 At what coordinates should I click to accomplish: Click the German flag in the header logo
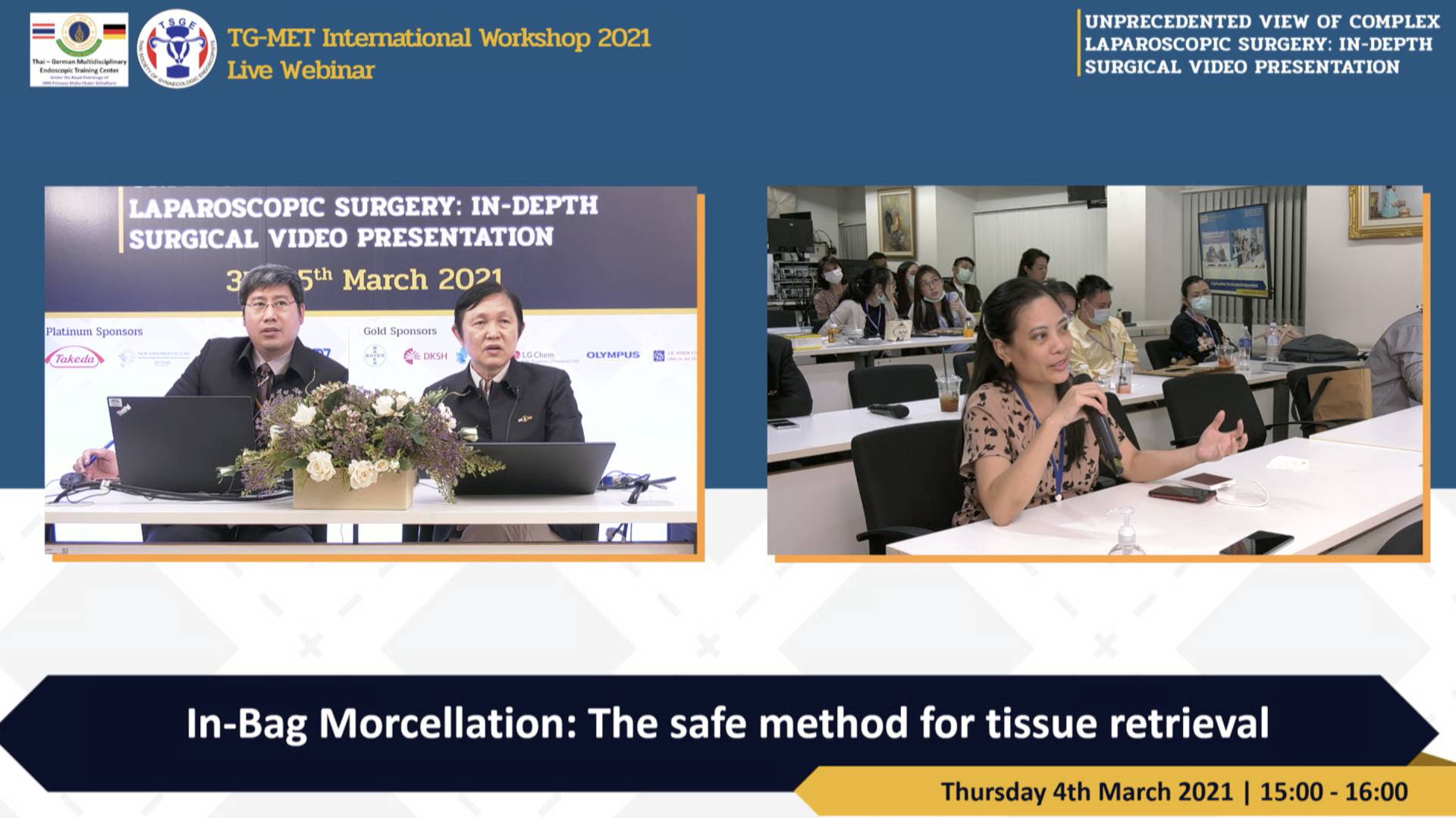[x=114, y=31]
